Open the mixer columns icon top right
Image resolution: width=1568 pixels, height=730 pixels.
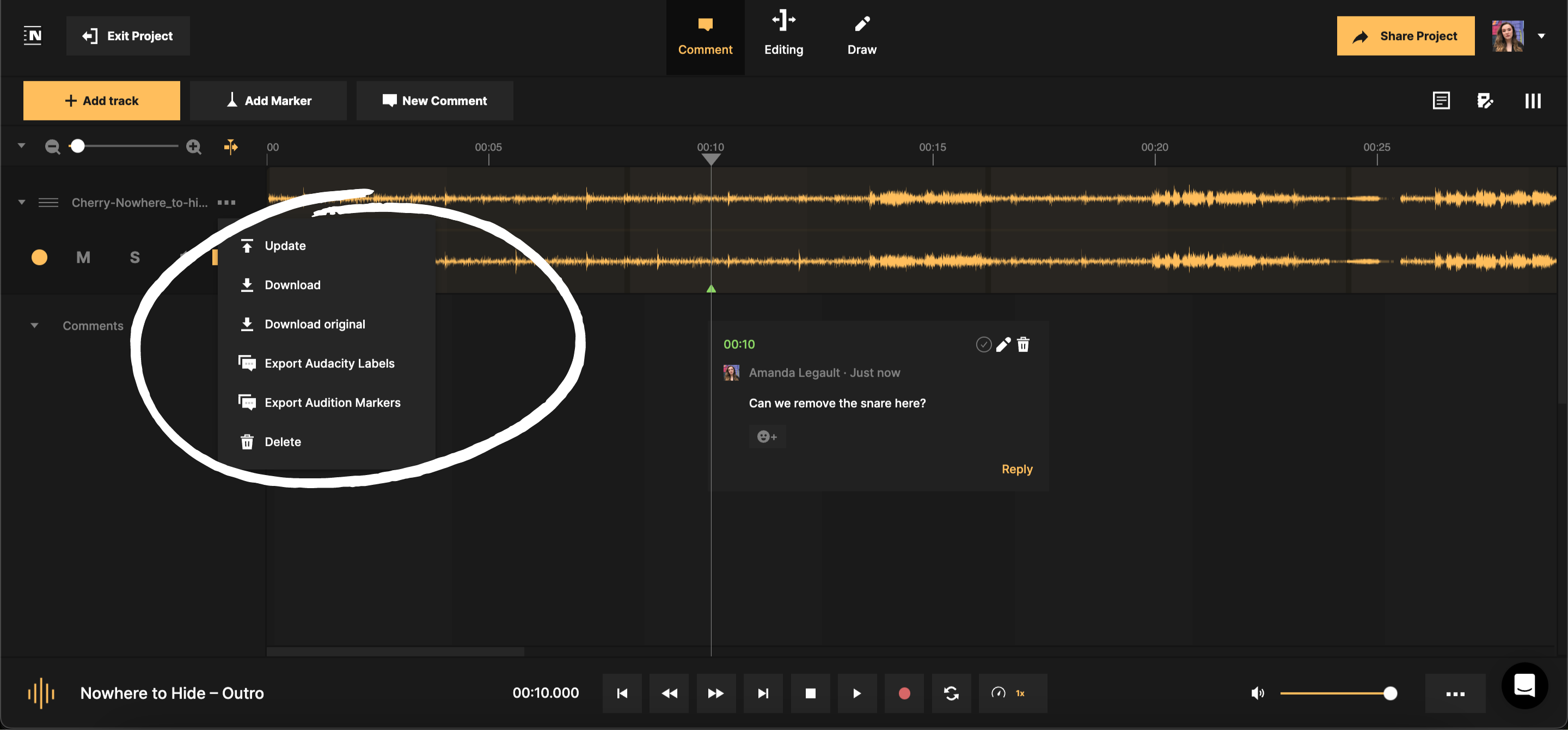1532,100
